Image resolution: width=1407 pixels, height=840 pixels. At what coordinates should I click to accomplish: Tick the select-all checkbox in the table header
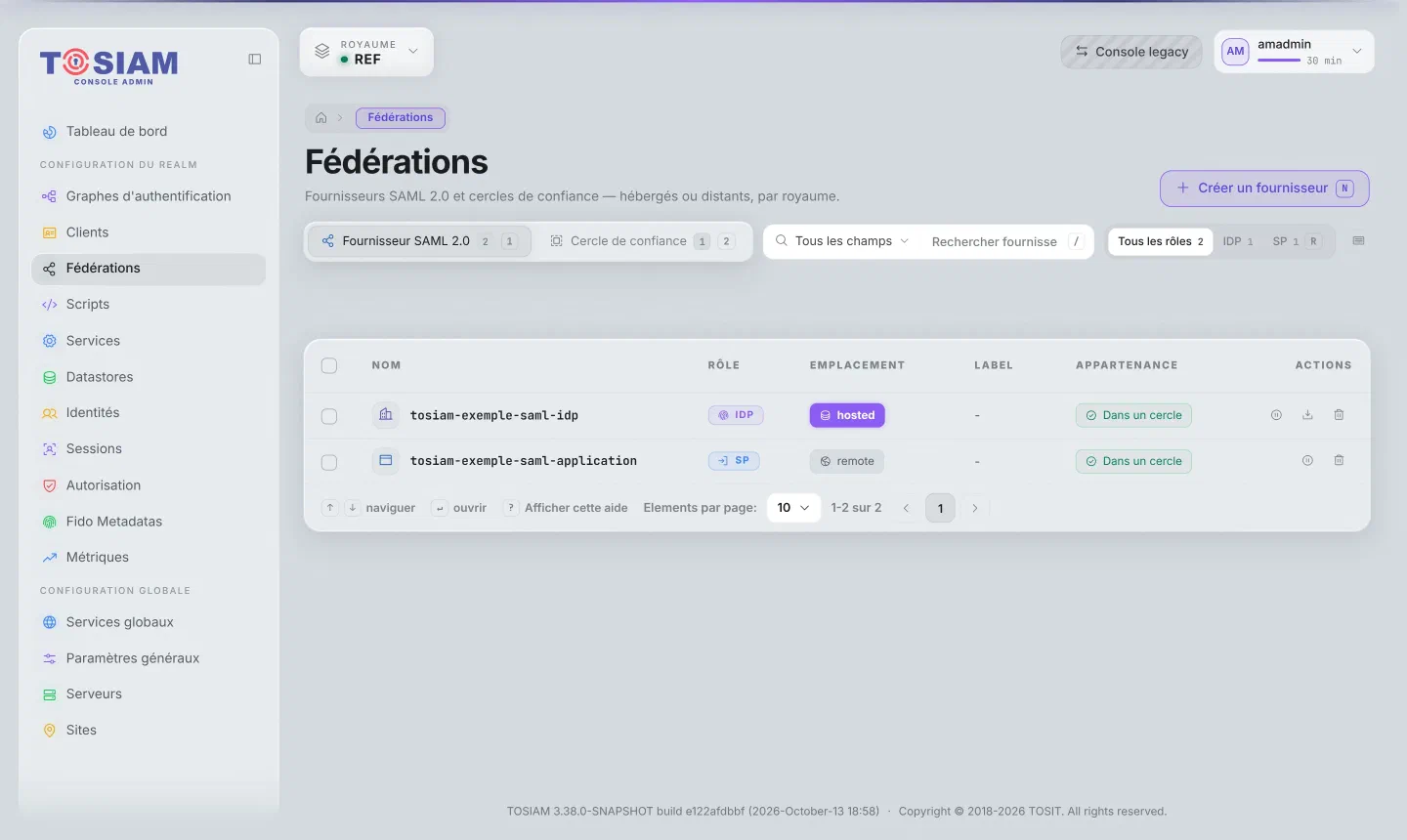[329, 365]
